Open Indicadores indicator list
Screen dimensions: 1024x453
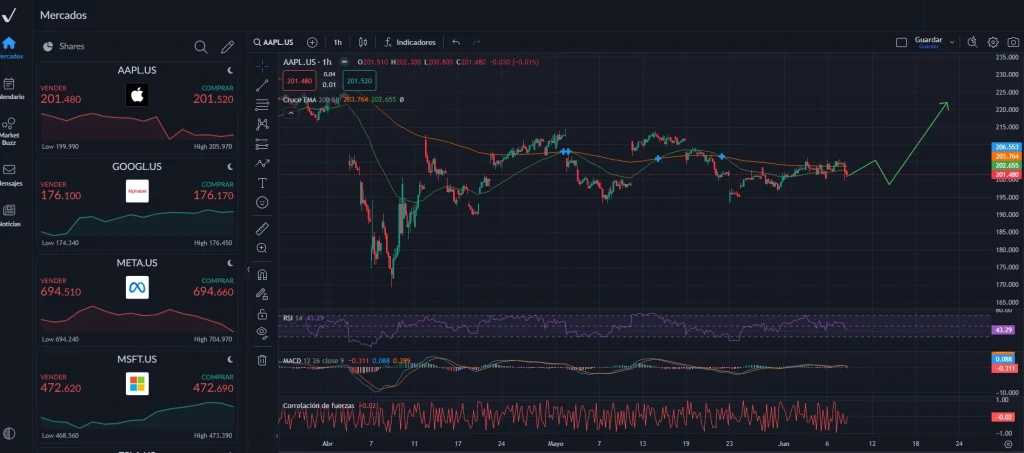tap(409, 42)
